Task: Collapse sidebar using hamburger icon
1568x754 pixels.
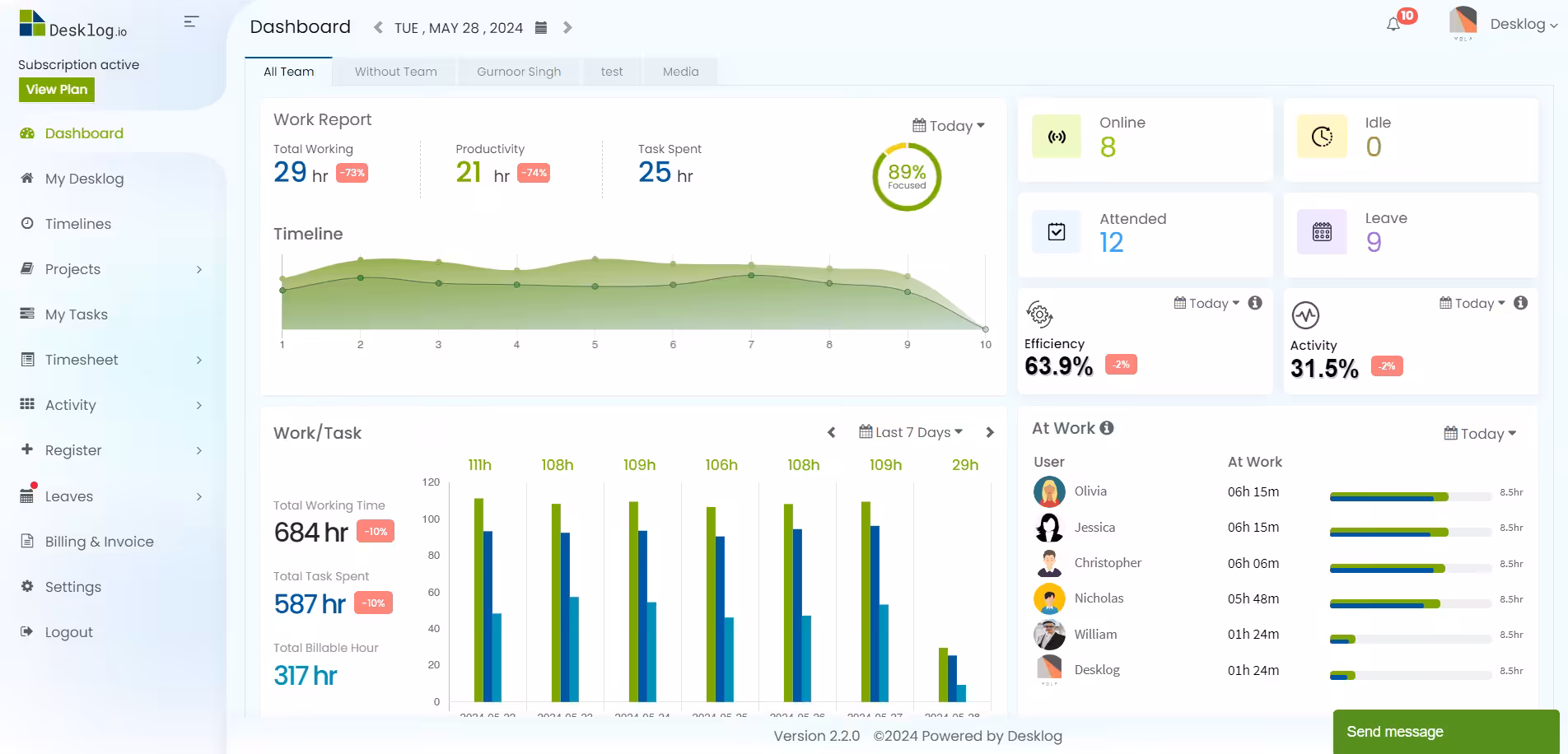Action: pos(191,22)
